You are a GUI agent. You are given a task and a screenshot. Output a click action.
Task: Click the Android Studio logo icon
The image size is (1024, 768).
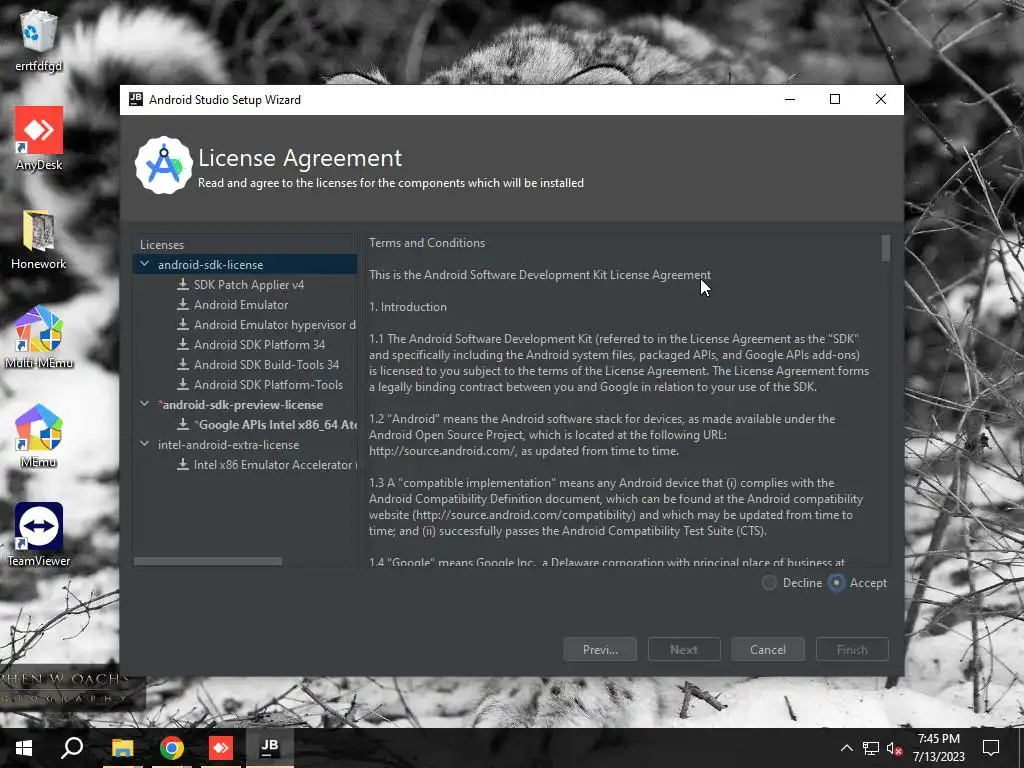coord(163,165)
